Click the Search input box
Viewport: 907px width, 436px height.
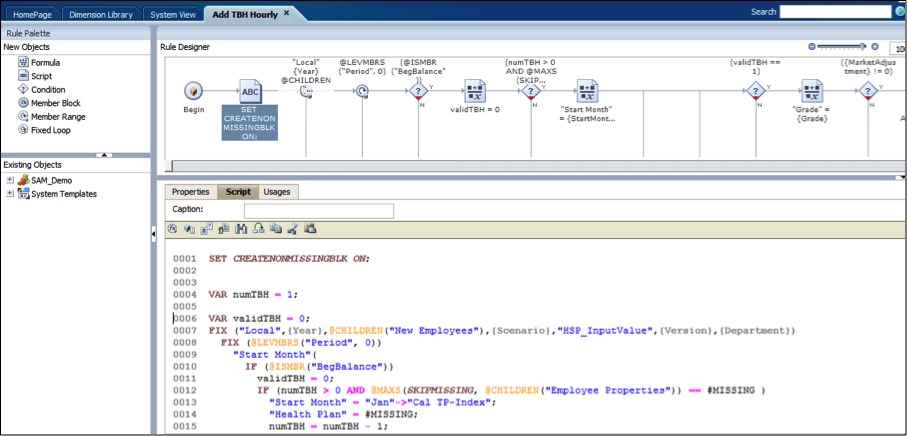[835, 12]
